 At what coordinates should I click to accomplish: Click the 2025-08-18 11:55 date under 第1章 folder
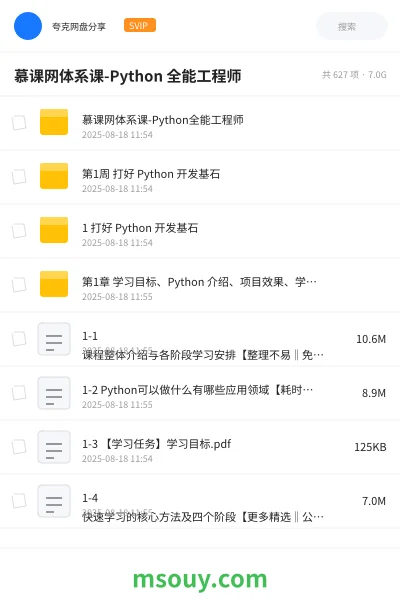tap(117, 297)
